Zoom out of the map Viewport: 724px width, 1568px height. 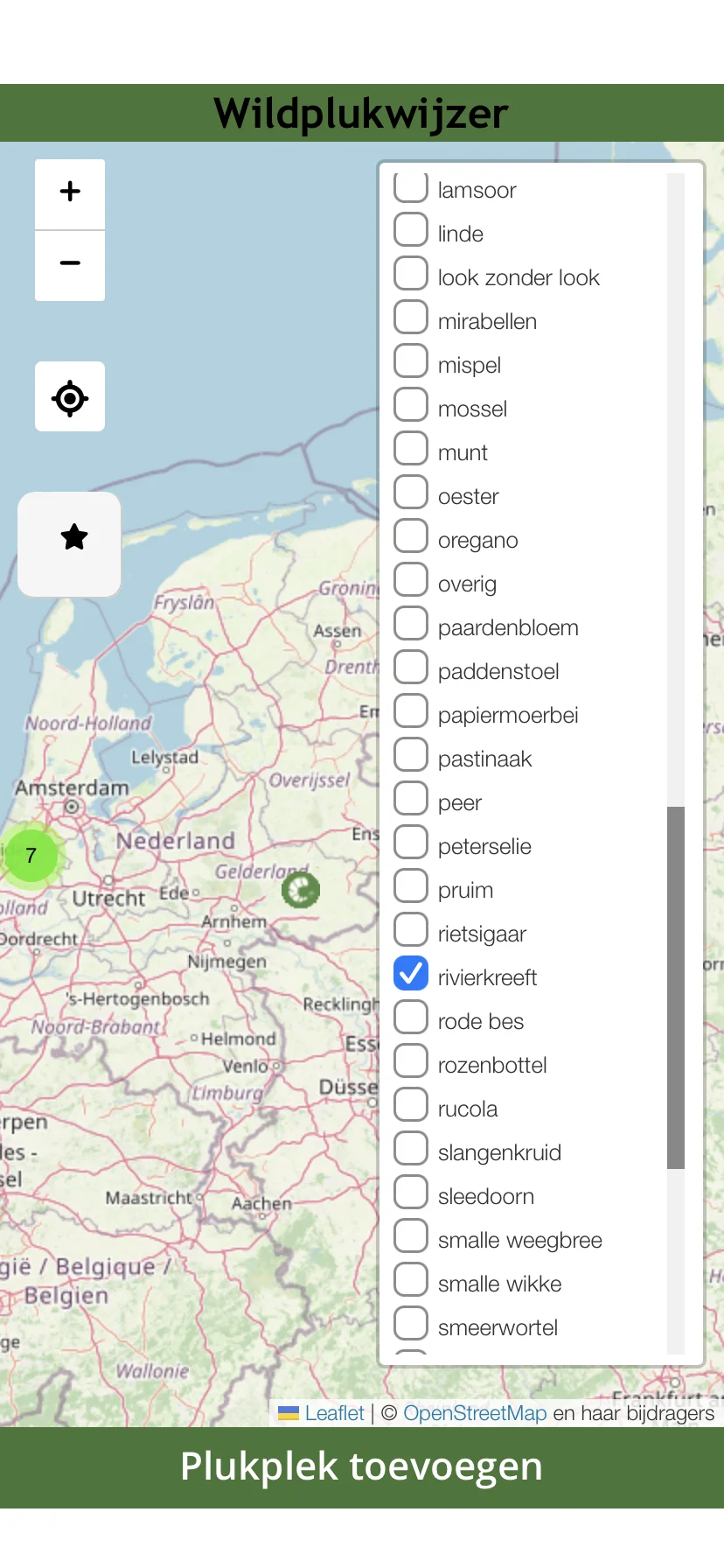coord(70,266)
